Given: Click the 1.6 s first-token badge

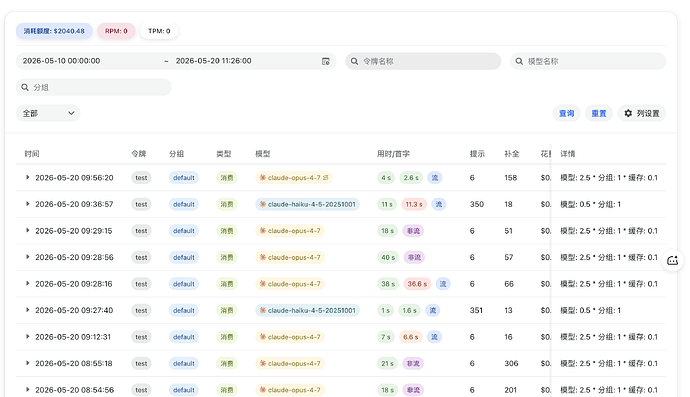Looking at the screenshot, I should [409, 310].
